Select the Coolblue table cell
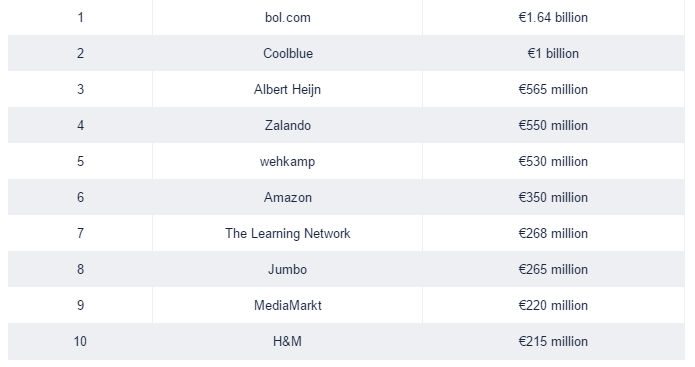This screenshot has width=695, height=367. tap(288, 53)
